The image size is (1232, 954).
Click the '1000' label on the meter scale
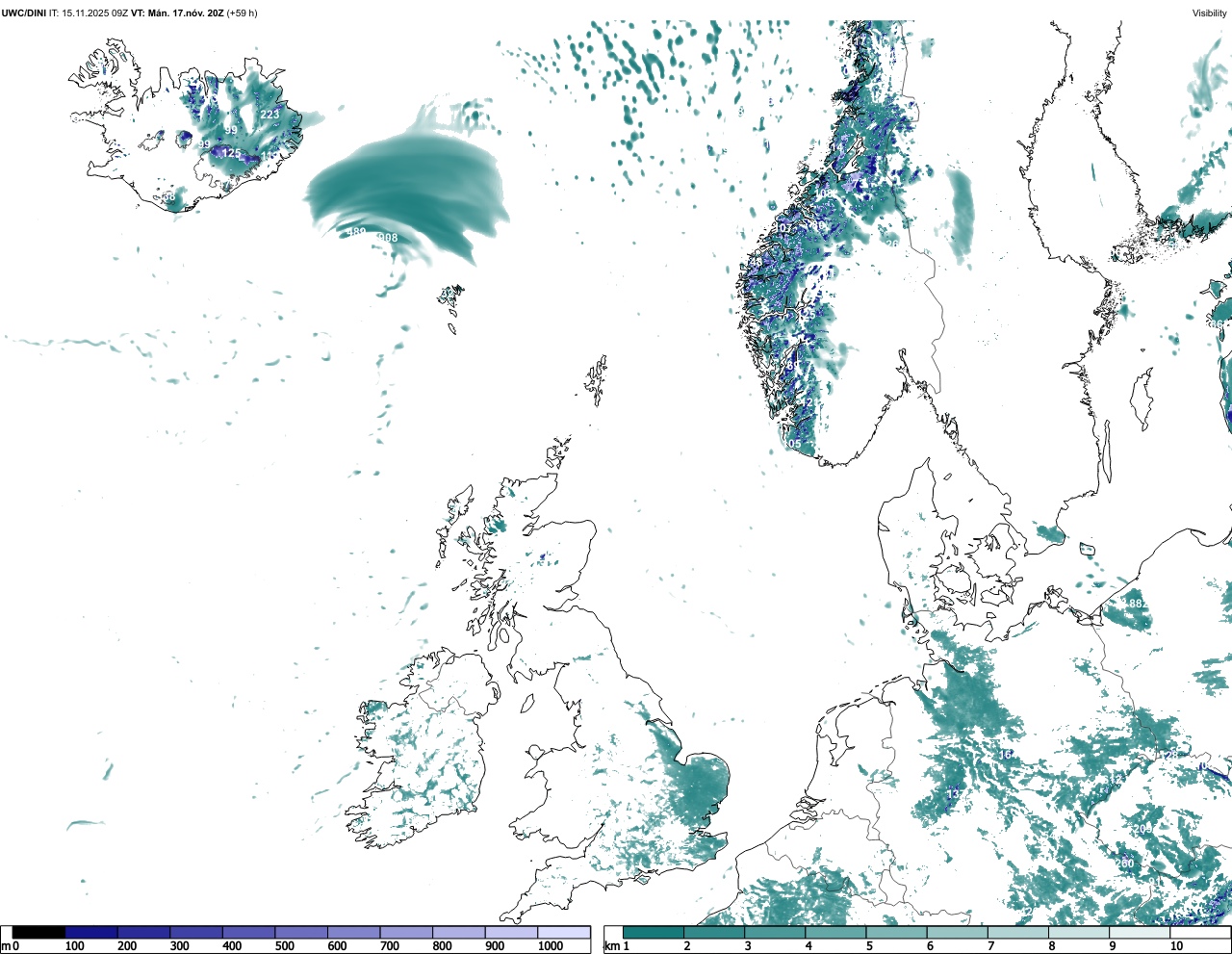551,946
